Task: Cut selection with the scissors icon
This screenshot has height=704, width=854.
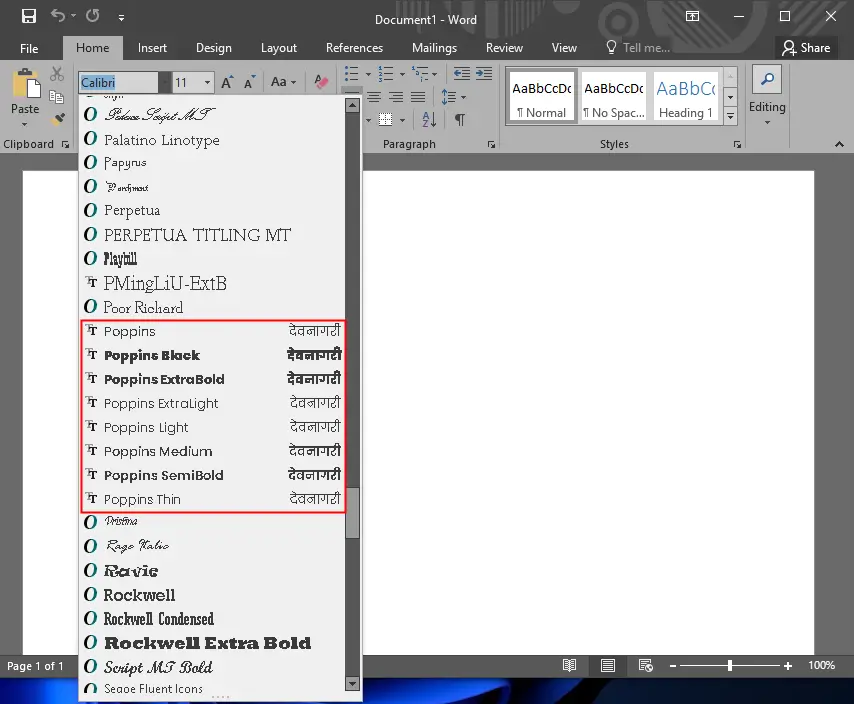Action: 57,74
